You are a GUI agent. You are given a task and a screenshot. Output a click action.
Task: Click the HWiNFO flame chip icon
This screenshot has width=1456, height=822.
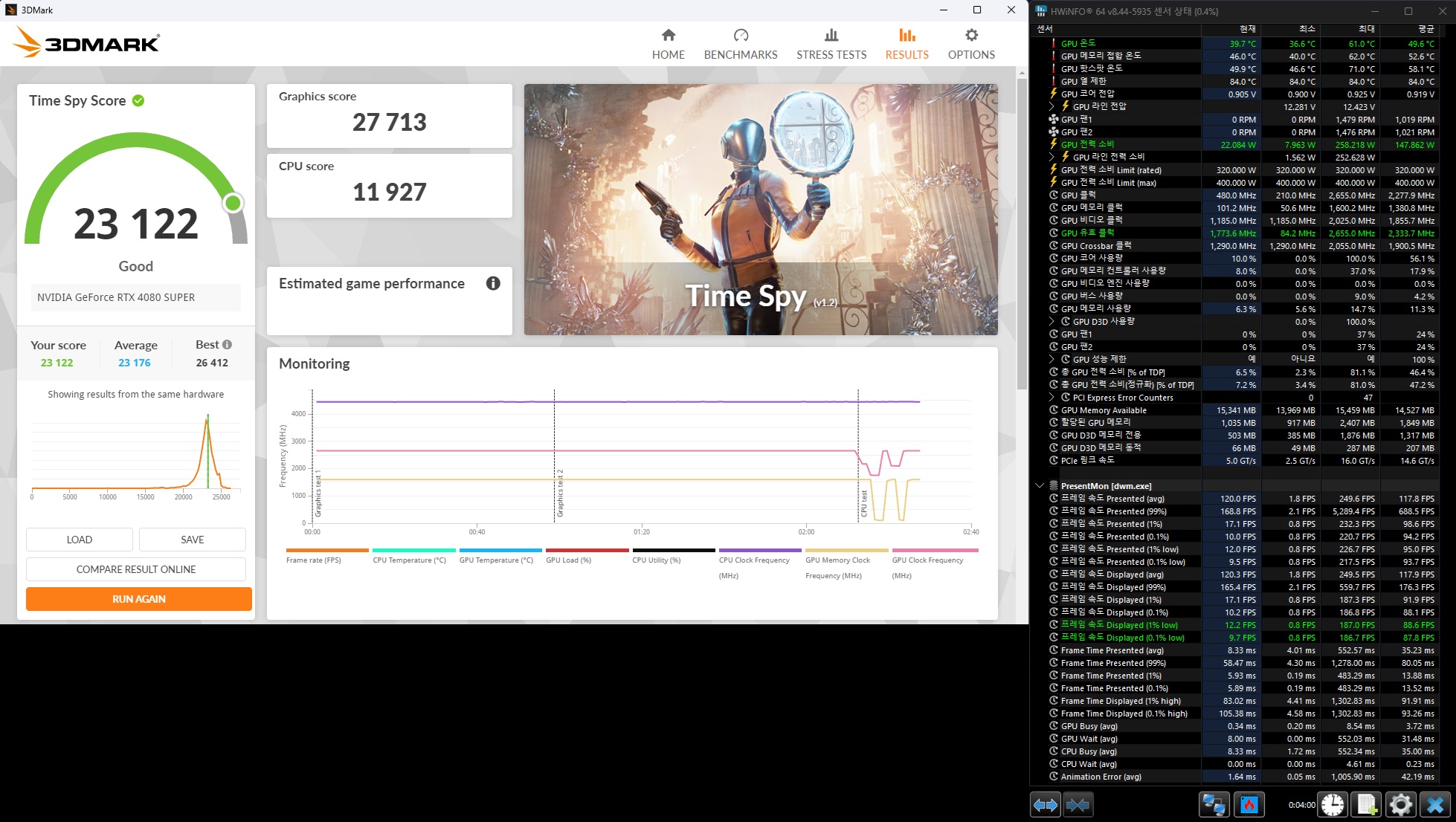tap(1249, 805)
